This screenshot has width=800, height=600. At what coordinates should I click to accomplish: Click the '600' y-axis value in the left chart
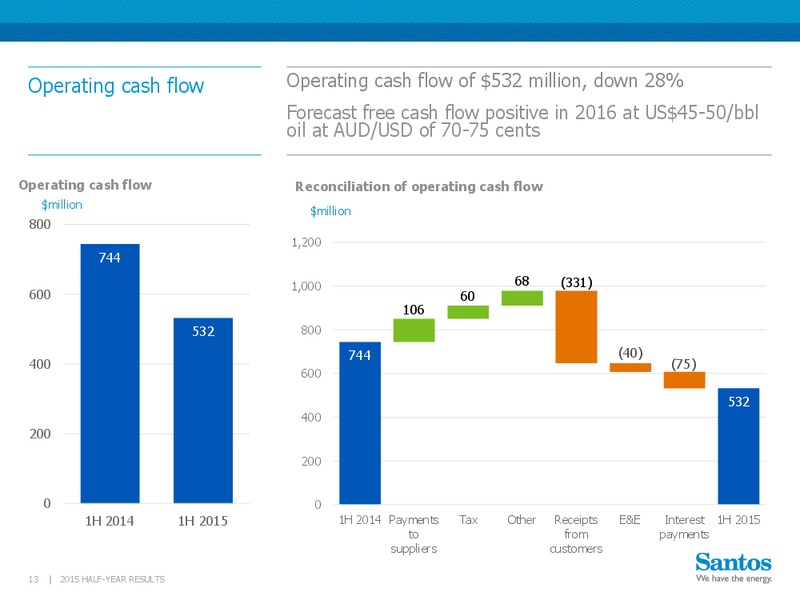pyautogui.click(x=40, y=294)
